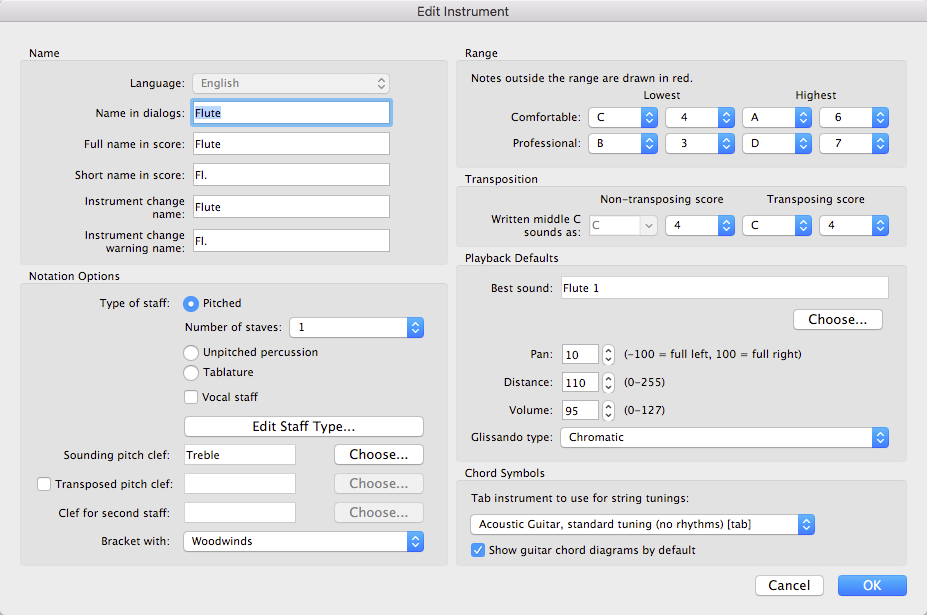Click the Short name in score field
This screenshot has width=927, height=615.
pos(290,175)
